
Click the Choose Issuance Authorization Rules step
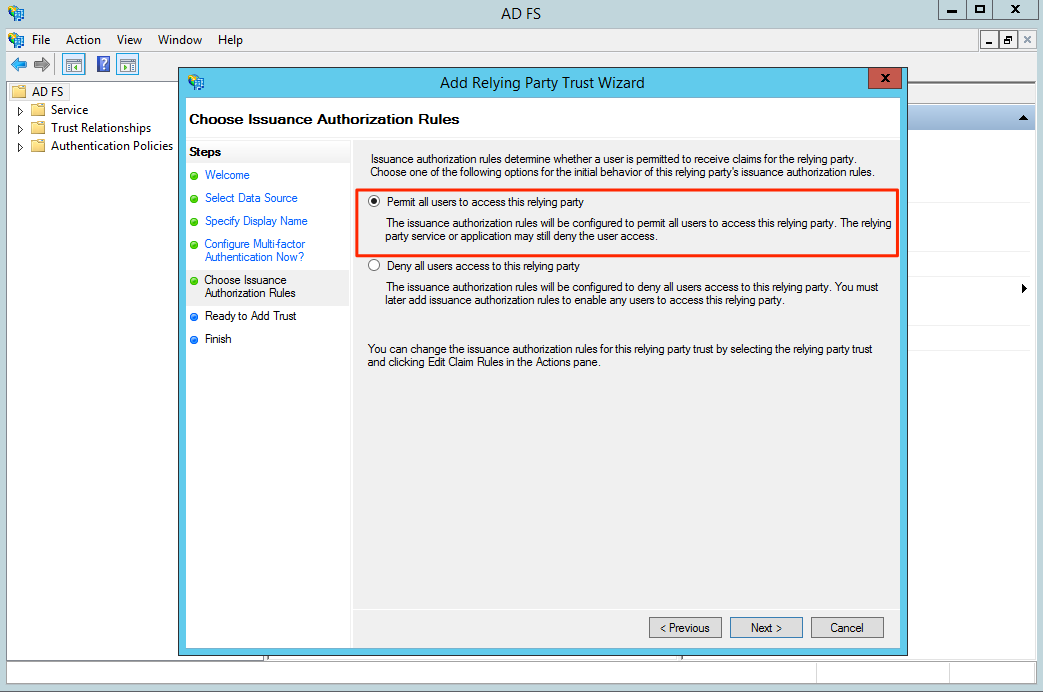249,286
